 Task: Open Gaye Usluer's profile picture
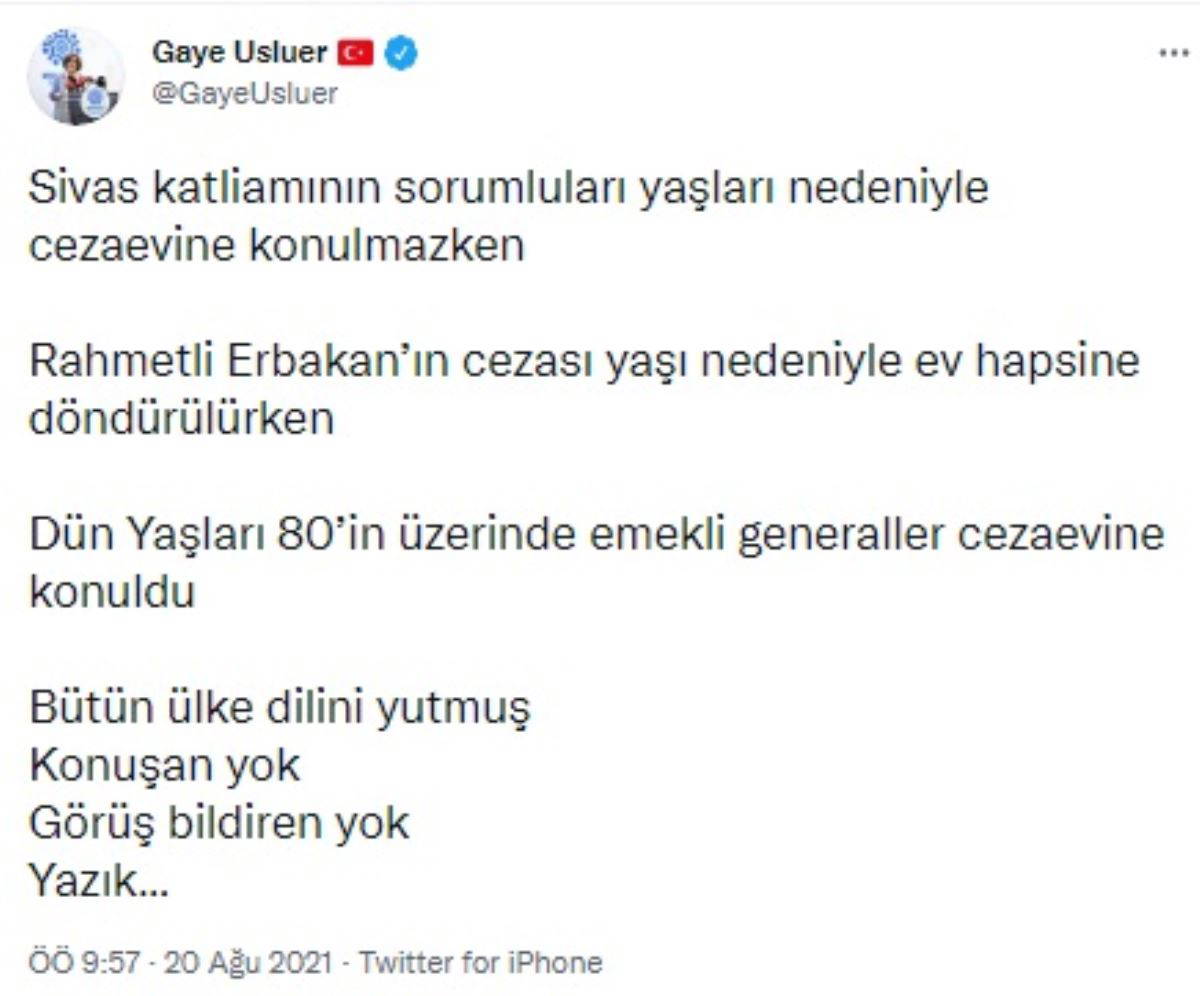tap(75, 77)
